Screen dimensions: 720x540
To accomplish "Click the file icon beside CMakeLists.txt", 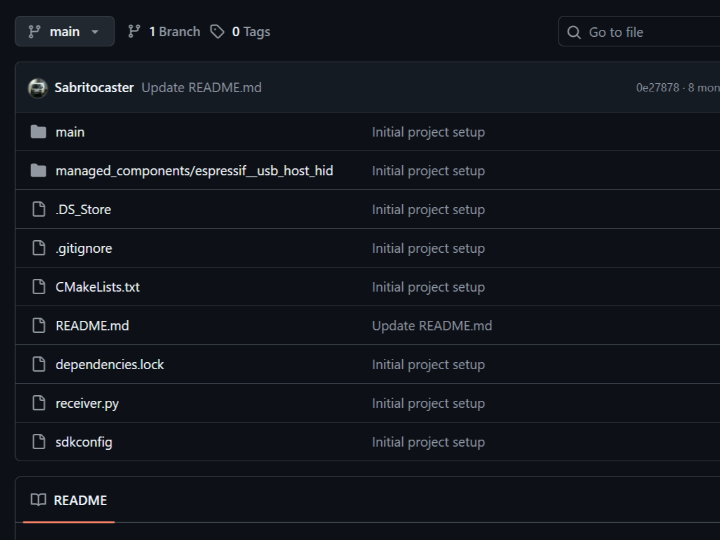I will 39,287.
